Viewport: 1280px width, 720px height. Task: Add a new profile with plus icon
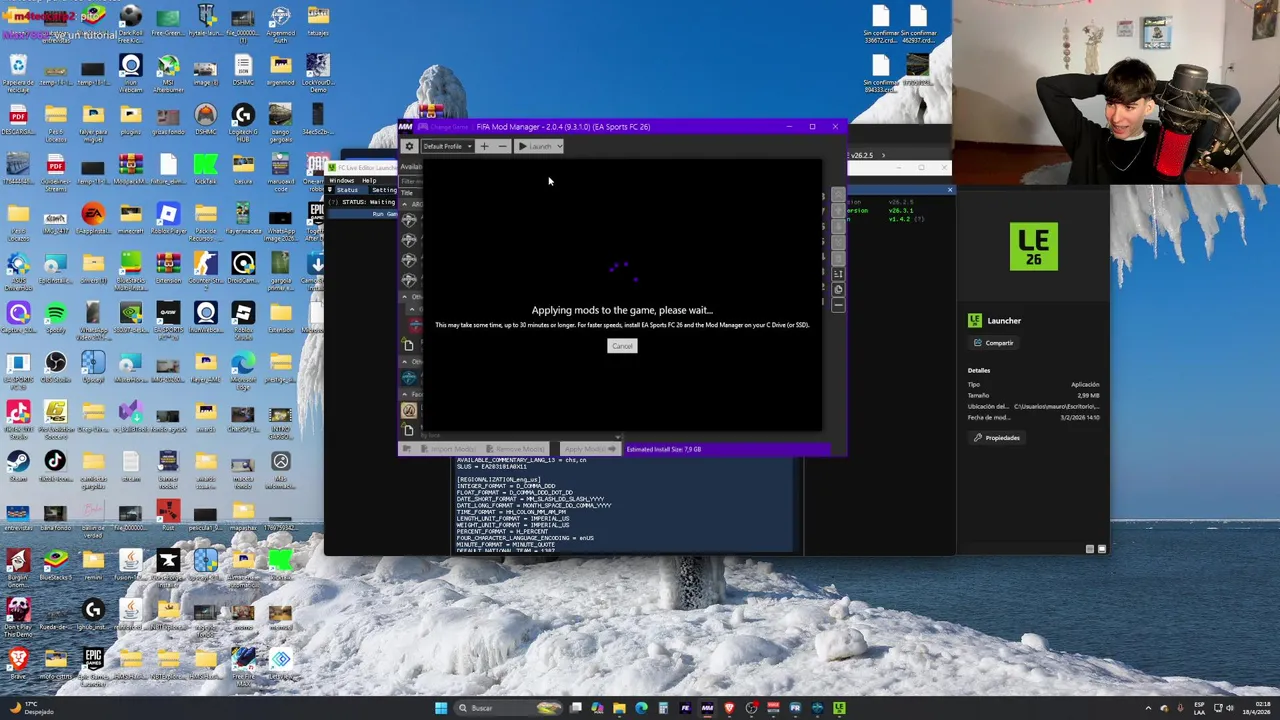(x=484, y=146)
